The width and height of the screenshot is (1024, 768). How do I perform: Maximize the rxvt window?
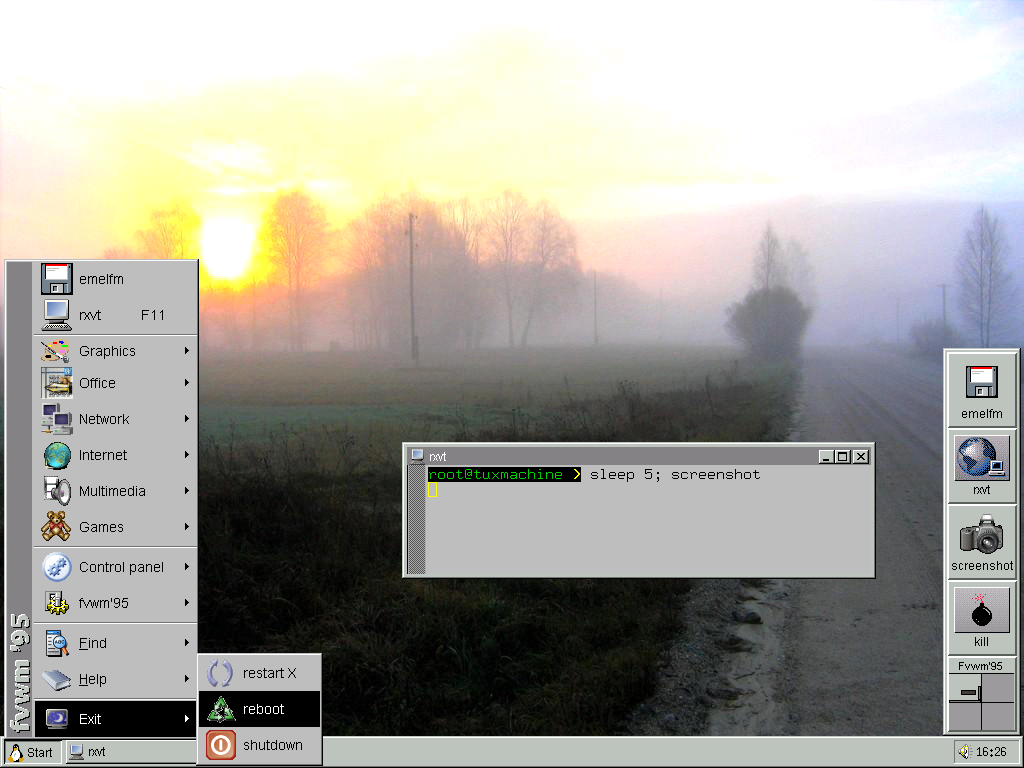842,456
